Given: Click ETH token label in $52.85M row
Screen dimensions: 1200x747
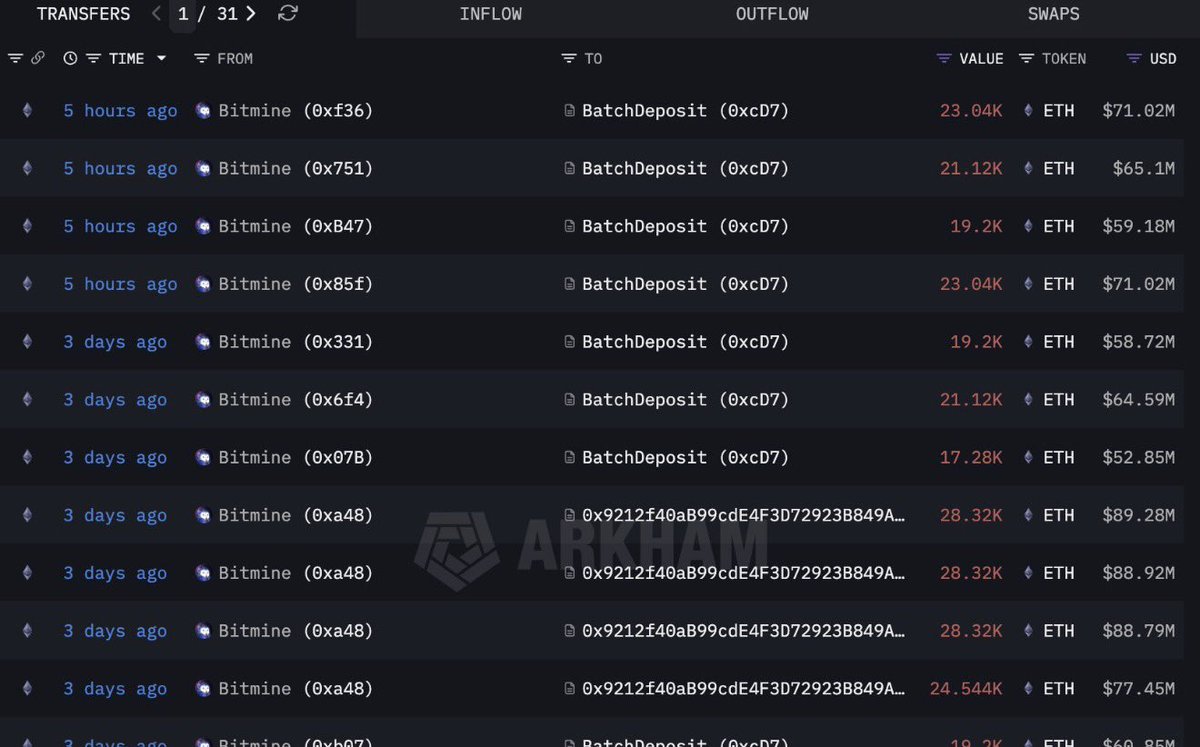Looking at the screenshot, I should point(1059,458).
